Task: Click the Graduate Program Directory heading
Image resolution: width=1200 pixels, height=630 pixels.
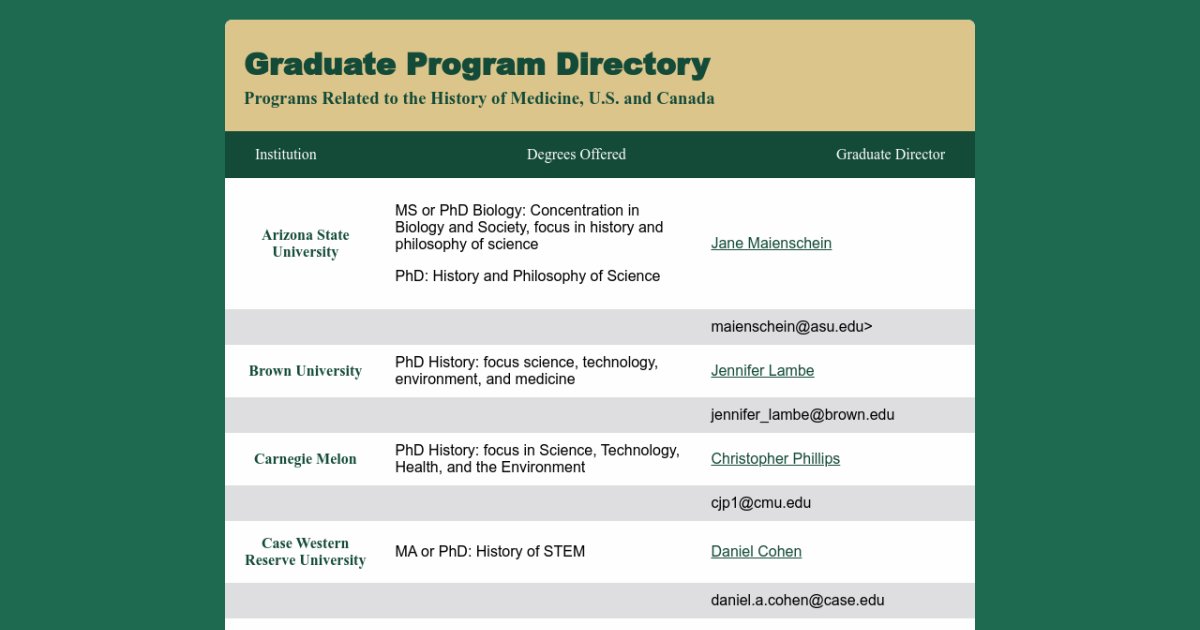Action: (477, 64)
